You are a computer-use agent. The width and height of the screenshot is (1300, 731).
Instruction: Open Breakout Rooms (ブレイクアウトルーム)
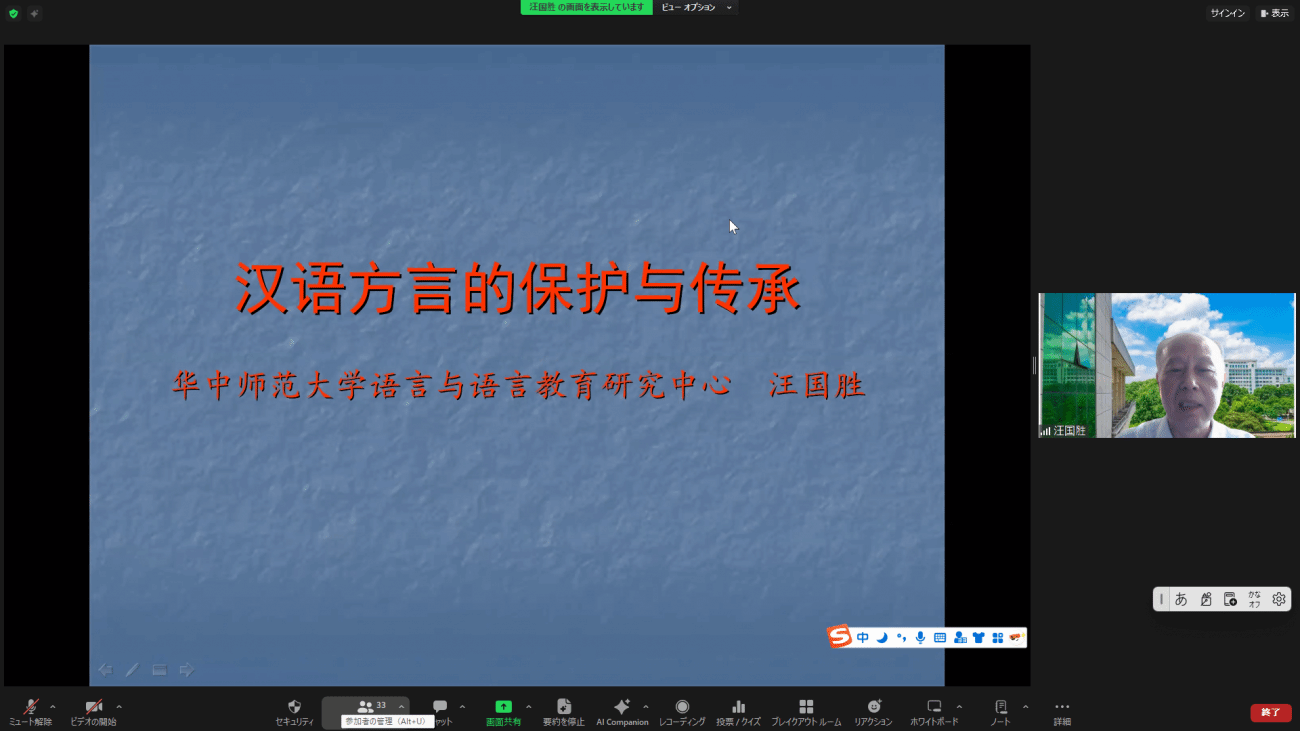click(x=806, y=710)
